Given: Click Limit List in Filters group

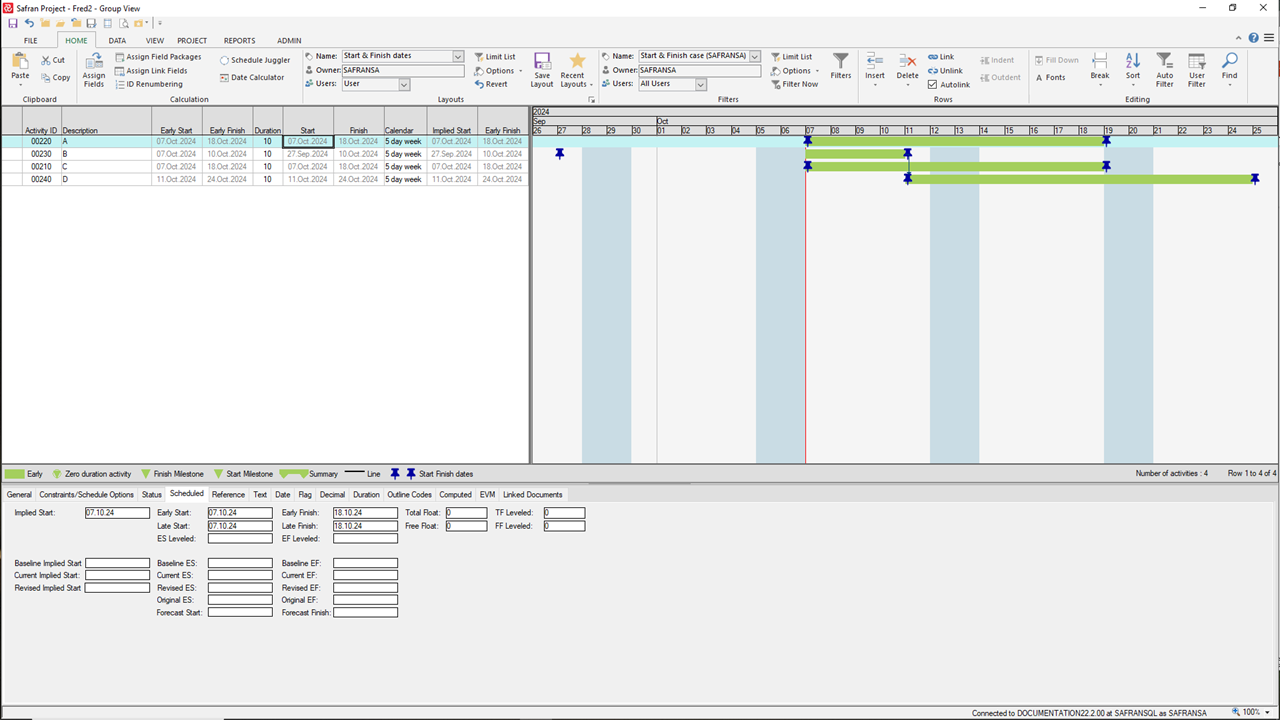Looking at the screenshot, I should tap(791, 57).
